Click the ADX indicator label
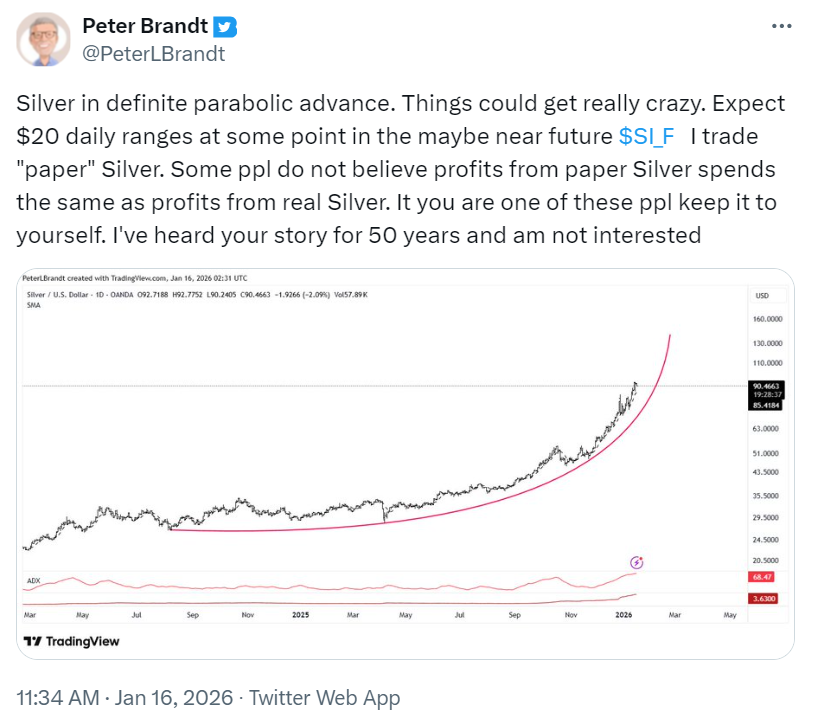This screenshot has height=725, width=816. pyautogui.click(x=33, y=580)
